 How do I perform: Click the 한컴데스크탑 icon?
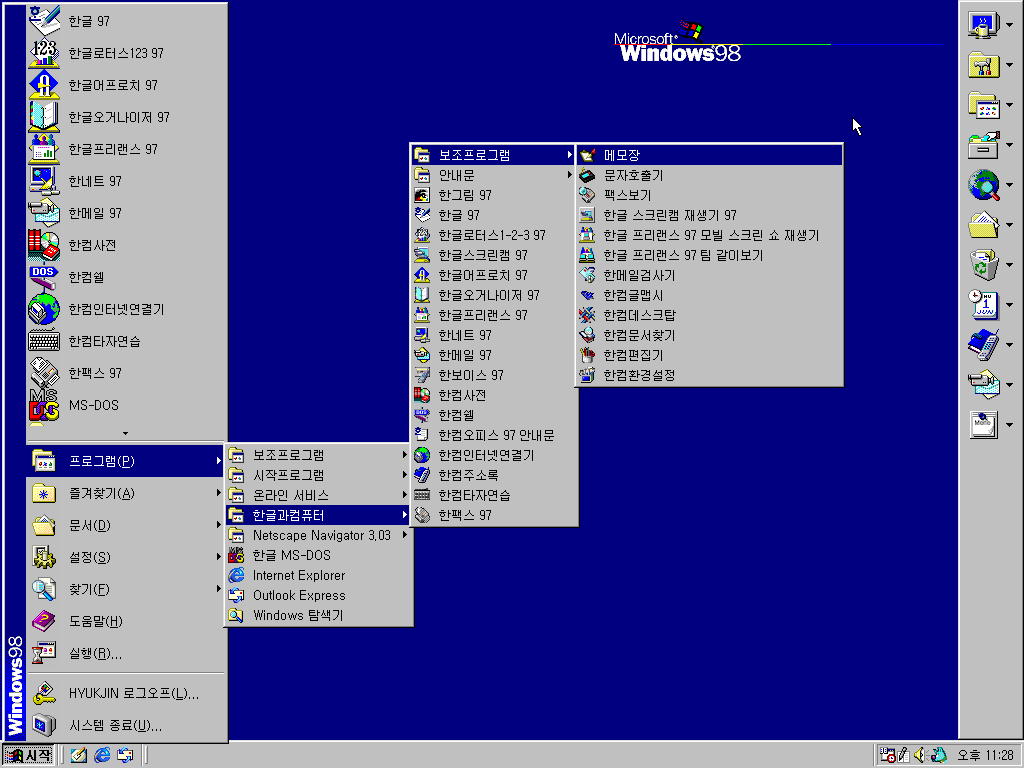587,315
